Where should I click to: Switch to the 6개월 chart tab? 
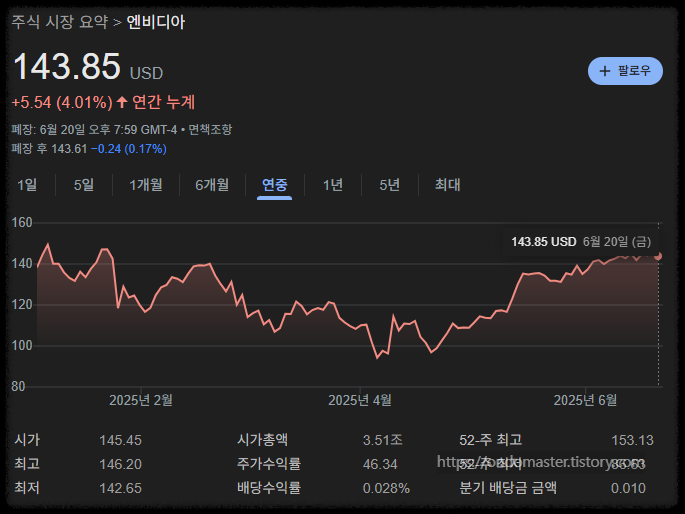tap(212, 185)
